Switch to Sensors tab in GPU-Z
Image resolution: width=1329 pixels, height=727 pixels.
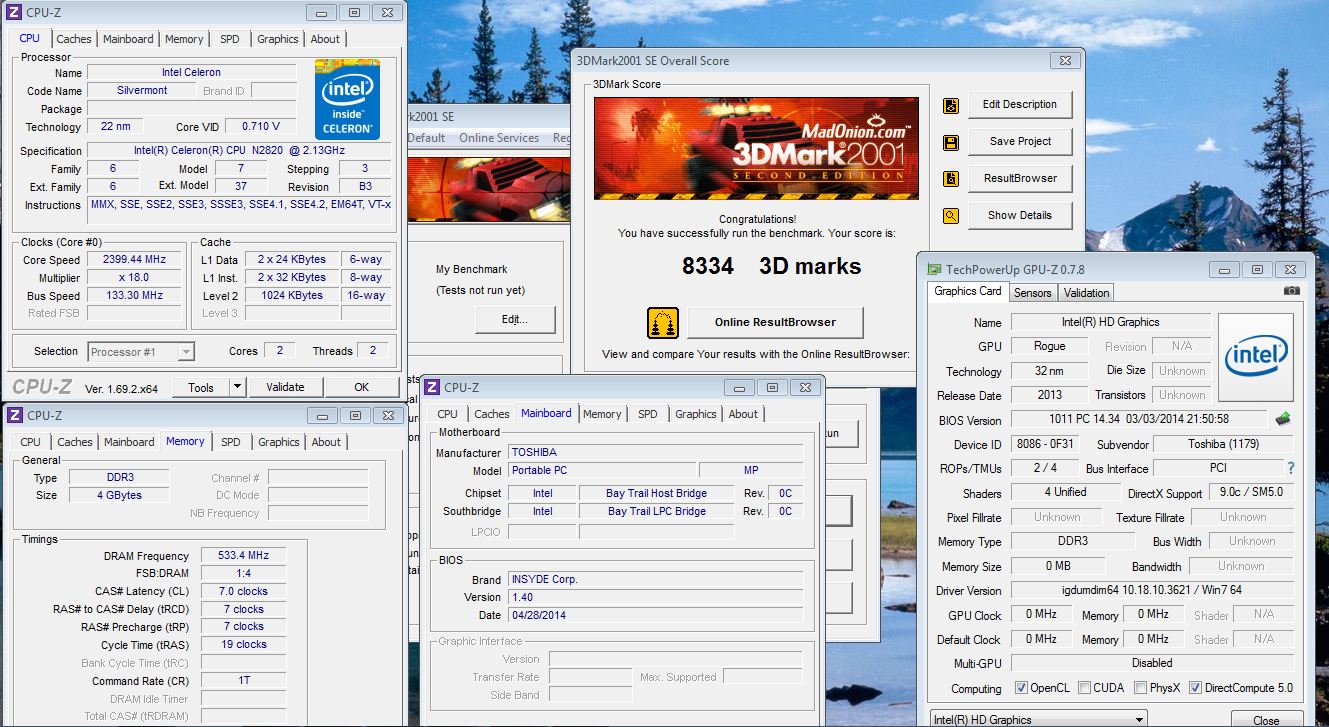click(x=1032, y=293)
